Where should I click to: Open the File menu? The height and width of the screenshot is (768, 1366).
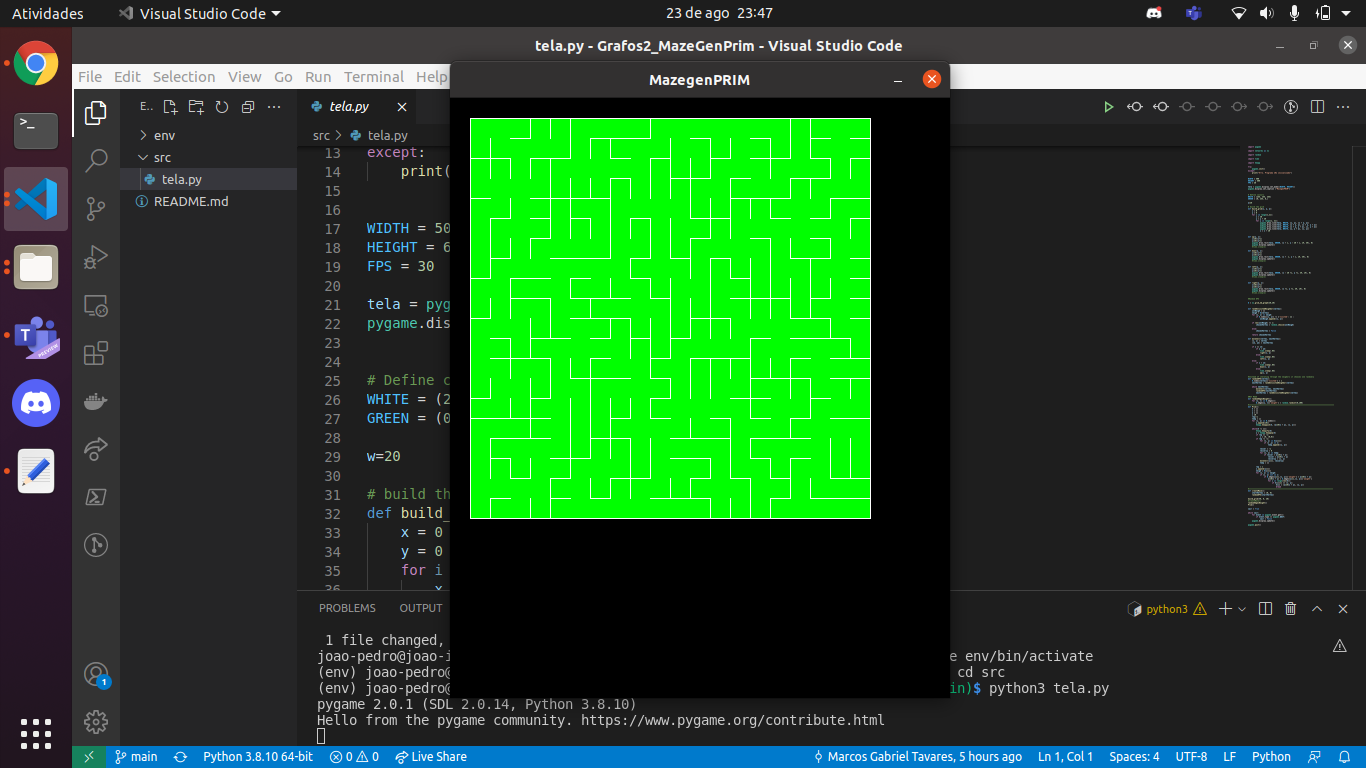(90, 77)
